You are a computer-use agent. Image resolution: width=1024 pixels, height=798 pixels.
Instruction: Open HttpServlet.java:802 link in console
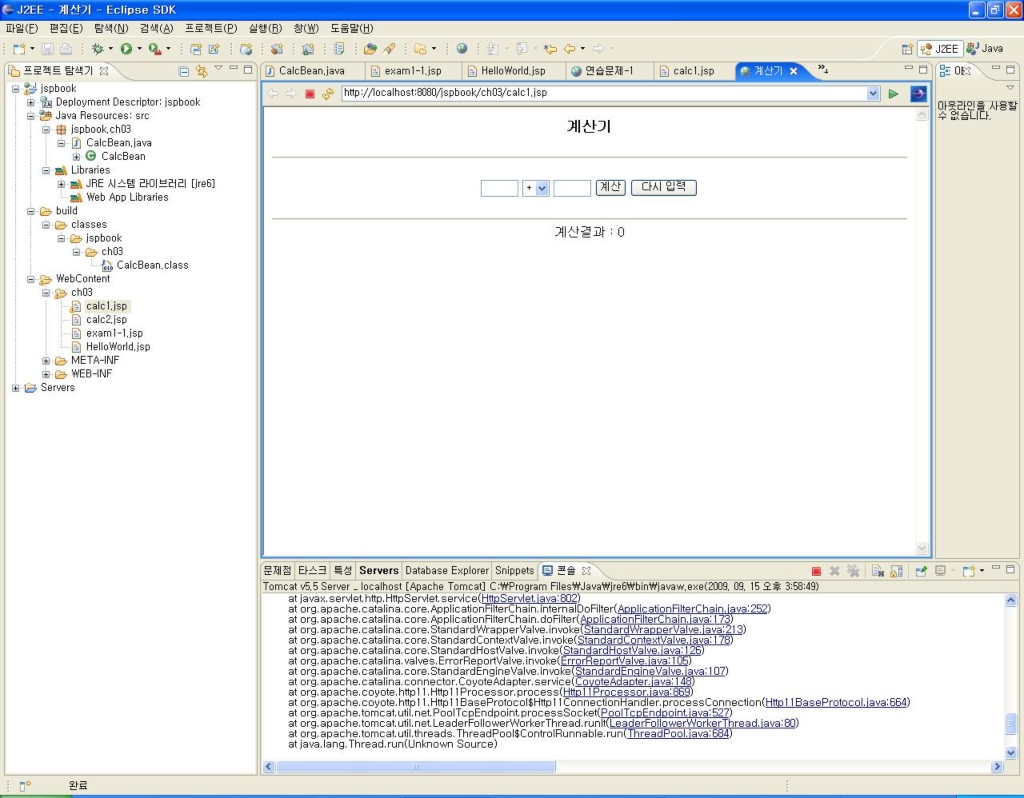(529, 598)
